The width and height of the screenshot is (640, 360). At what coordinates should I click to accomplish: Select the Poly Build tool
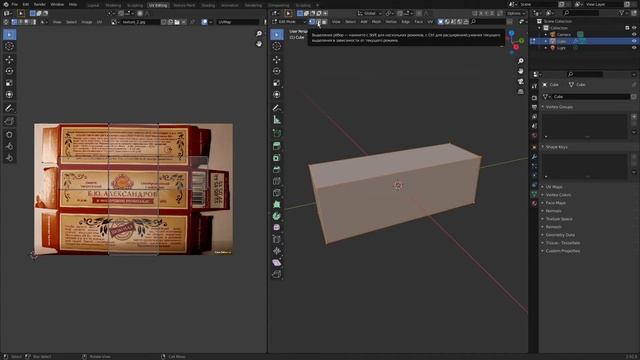click(x=277, y=204)
